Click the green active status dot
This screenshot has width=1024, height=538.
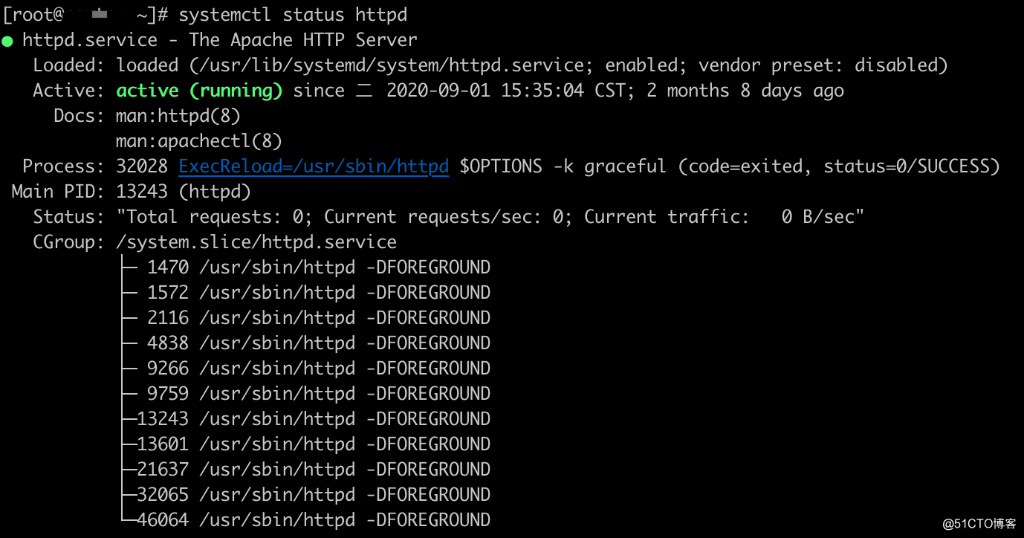[x=7, y=41]
